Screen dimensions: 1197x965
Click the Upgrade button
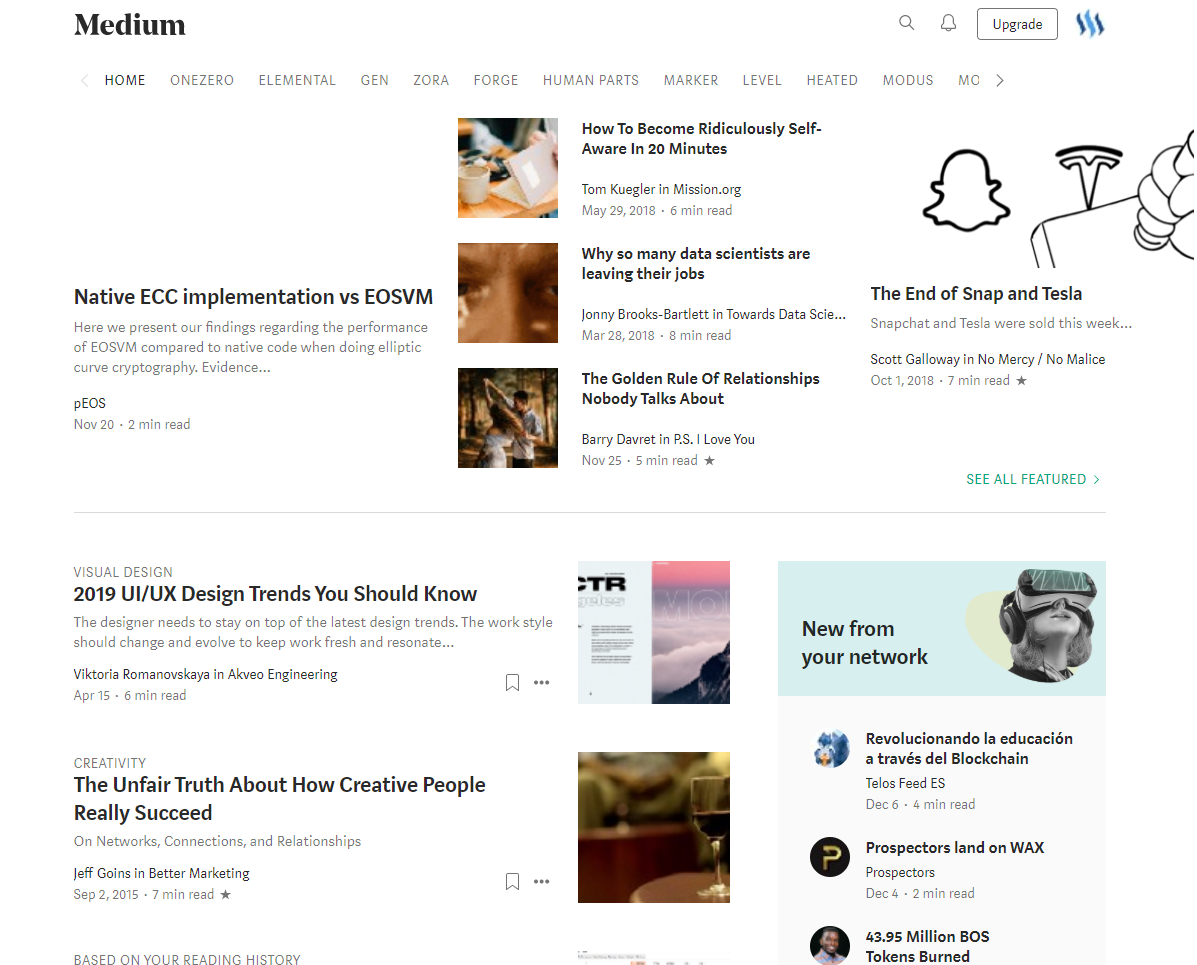[x=1017, y=24]
